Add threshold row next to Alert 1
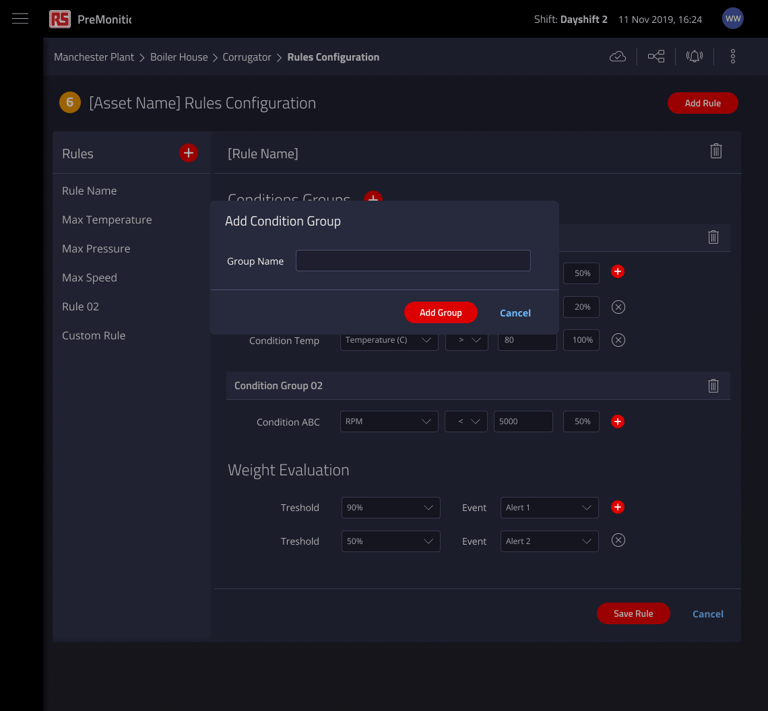The height and width of the screenshot is (711, 768). (618, 507)
